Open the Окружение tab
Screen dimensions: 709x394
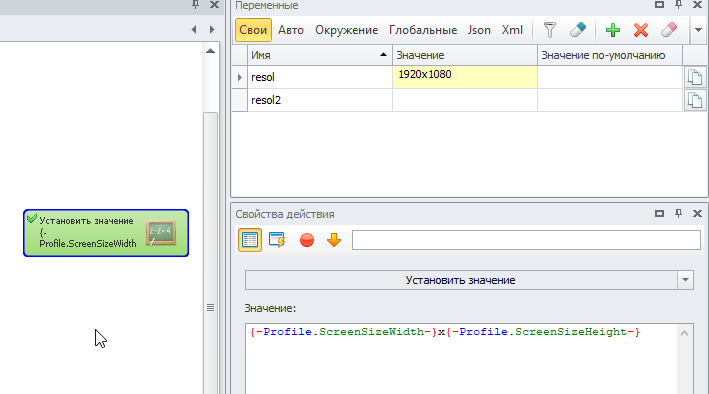click(x=347, y=30)
